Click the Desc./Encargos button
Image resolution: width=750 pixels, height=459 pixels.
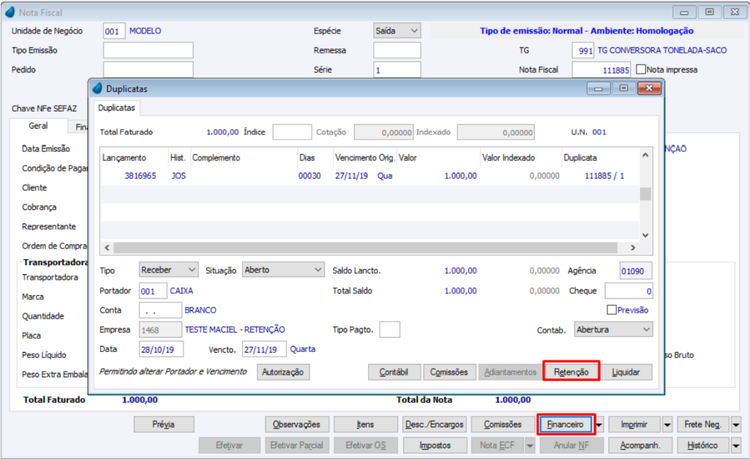point(434,425)
